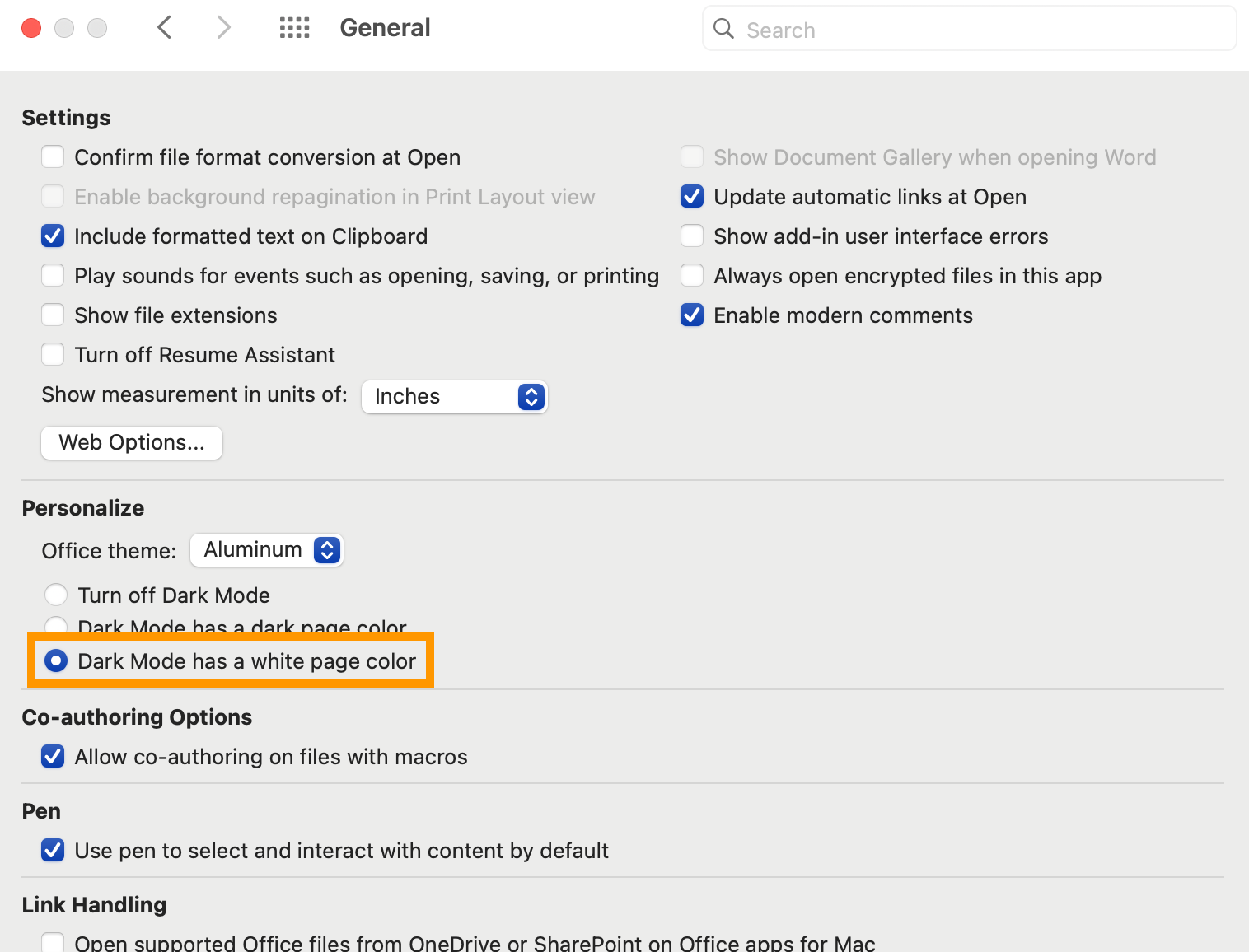
Task: Toggle Turn off Resume Assistant checkbox
Action: point(53,354)
